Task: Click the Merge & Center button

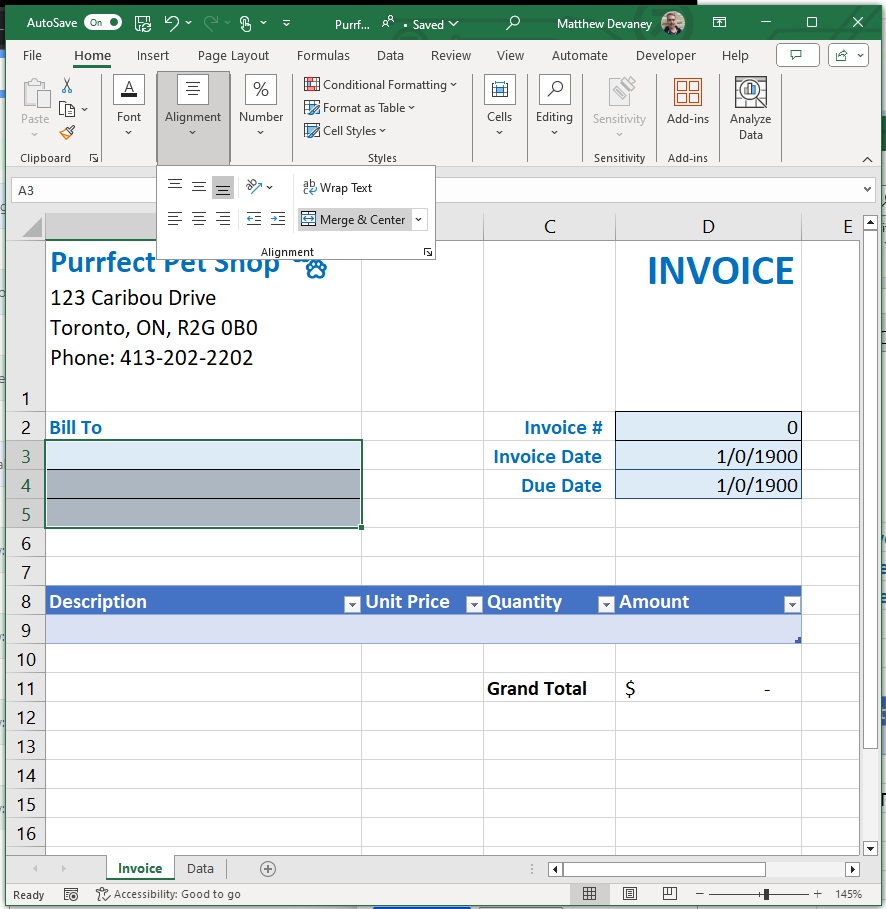Action: pyautogui.click(x=355, y=219)
